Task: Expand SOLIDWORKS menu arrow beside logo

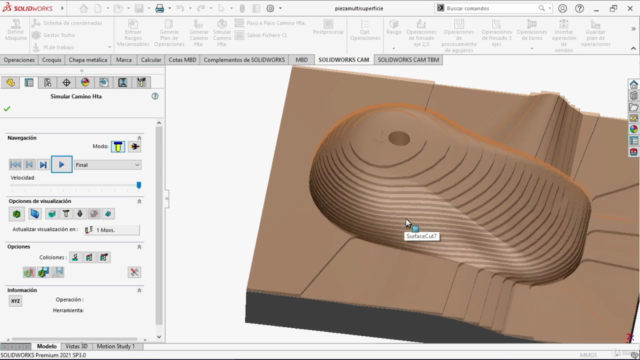Action: (x=62, y=8)
